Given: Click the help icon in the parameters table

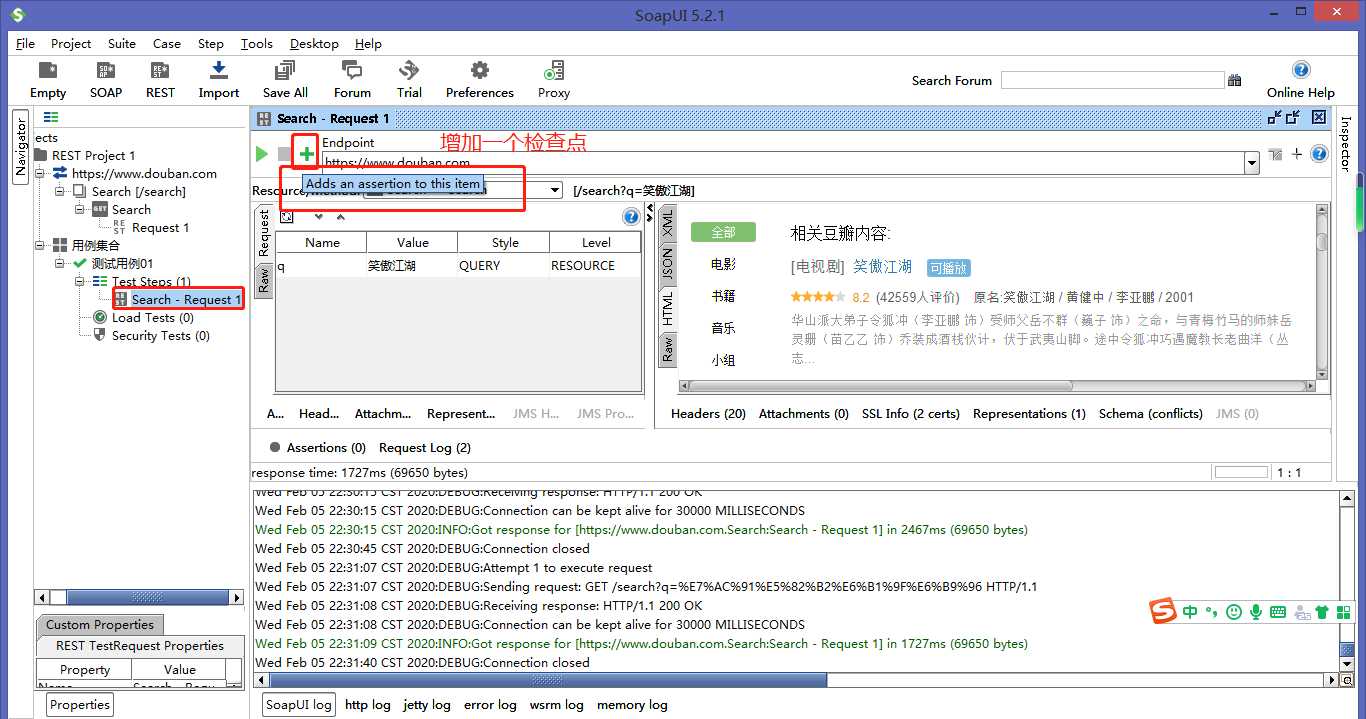Looking at the screenshot, I should coord(631,217).
